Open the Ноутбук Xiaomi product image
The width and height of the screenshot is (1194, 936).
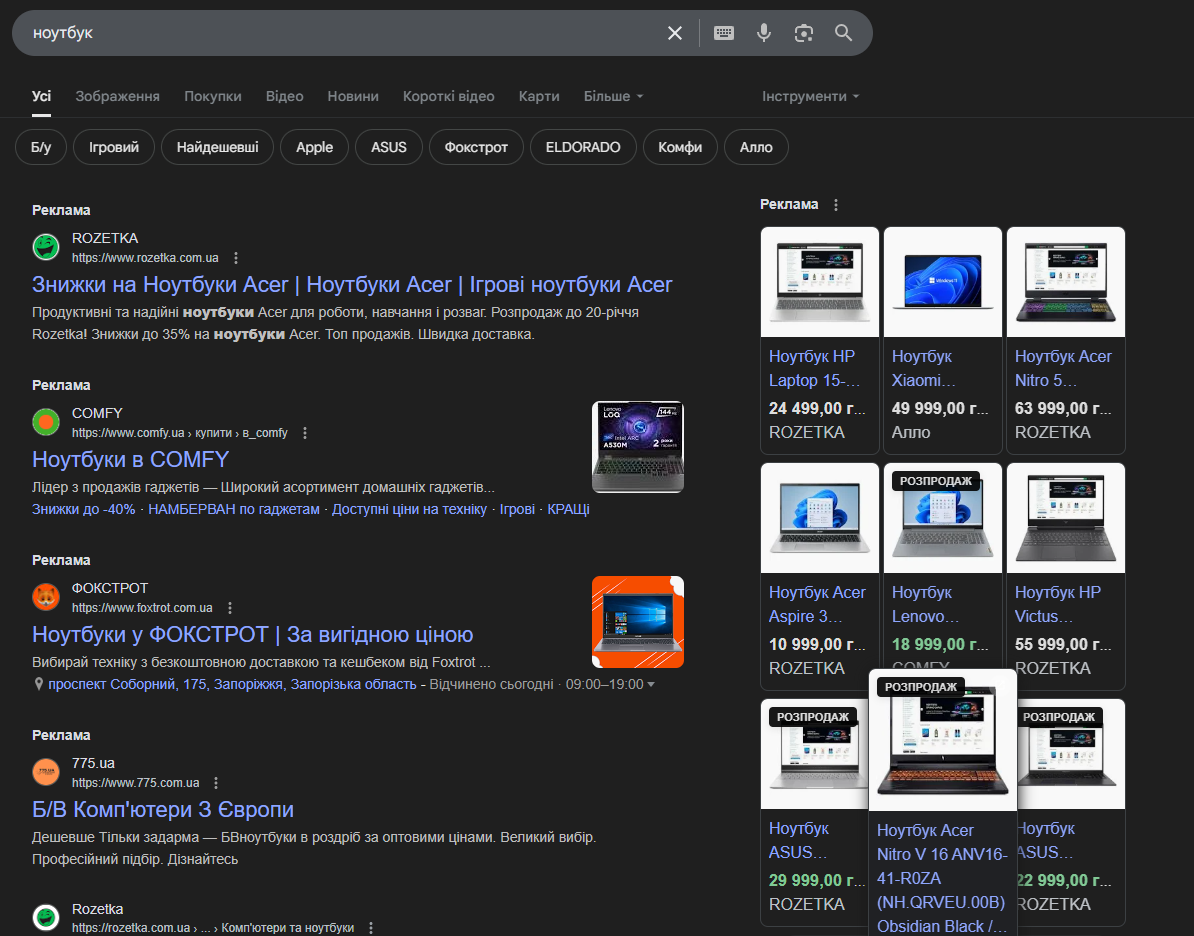point(943,282)
